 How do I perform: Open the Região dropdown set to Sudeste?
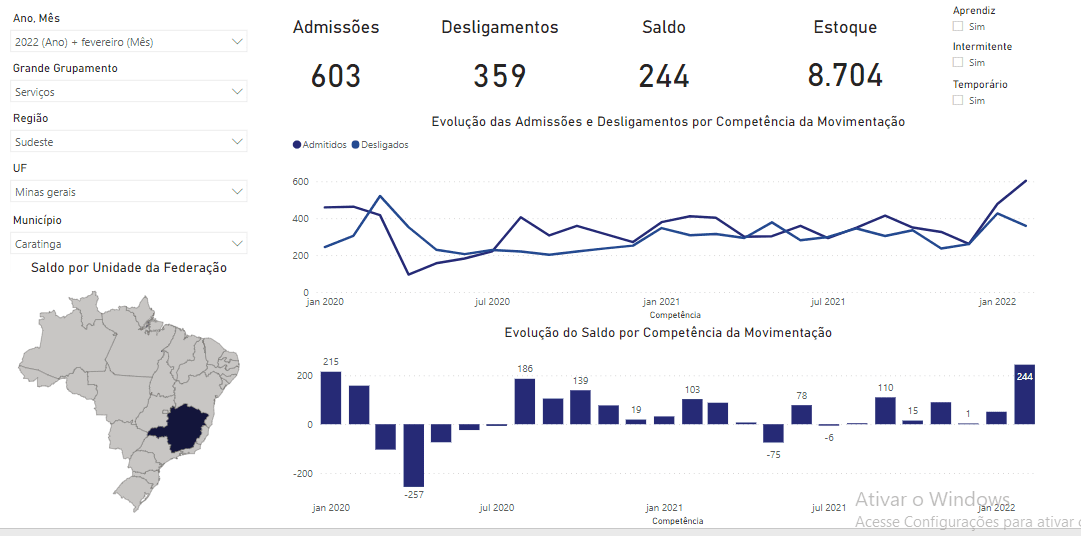tap(129, 142)
